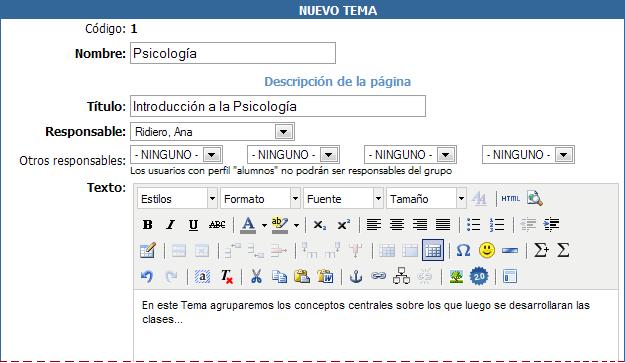Open the fourth NINGUNO otros responsables dropdown

(528, 155)
